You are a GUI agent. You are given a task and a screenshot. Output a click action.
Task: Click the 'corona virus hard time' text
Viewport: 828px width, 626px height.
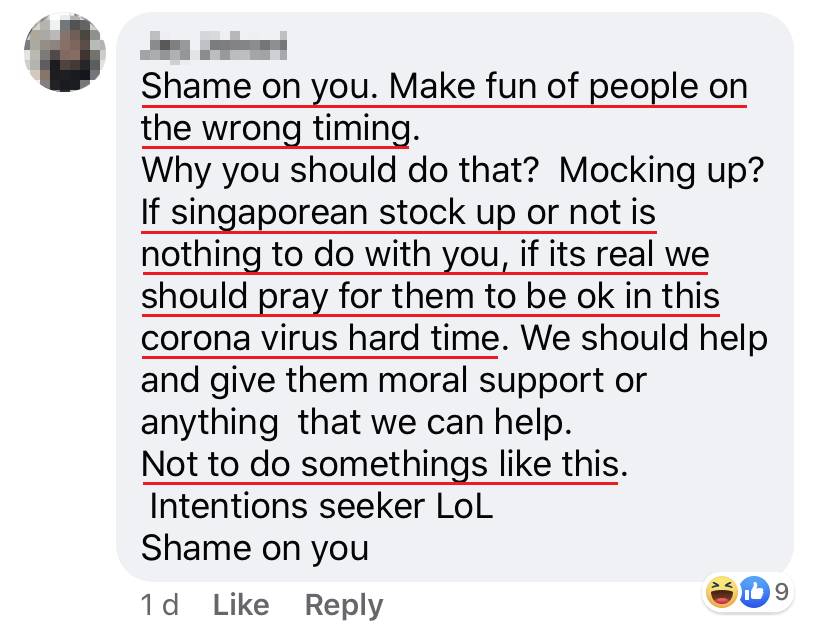[320, 338]
